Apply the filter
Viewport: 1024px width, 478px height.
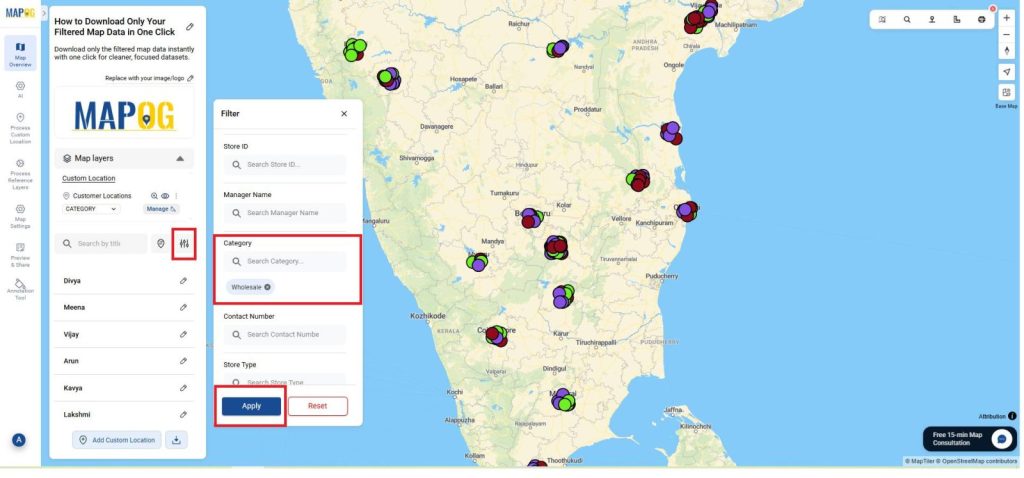coord(251,406)
